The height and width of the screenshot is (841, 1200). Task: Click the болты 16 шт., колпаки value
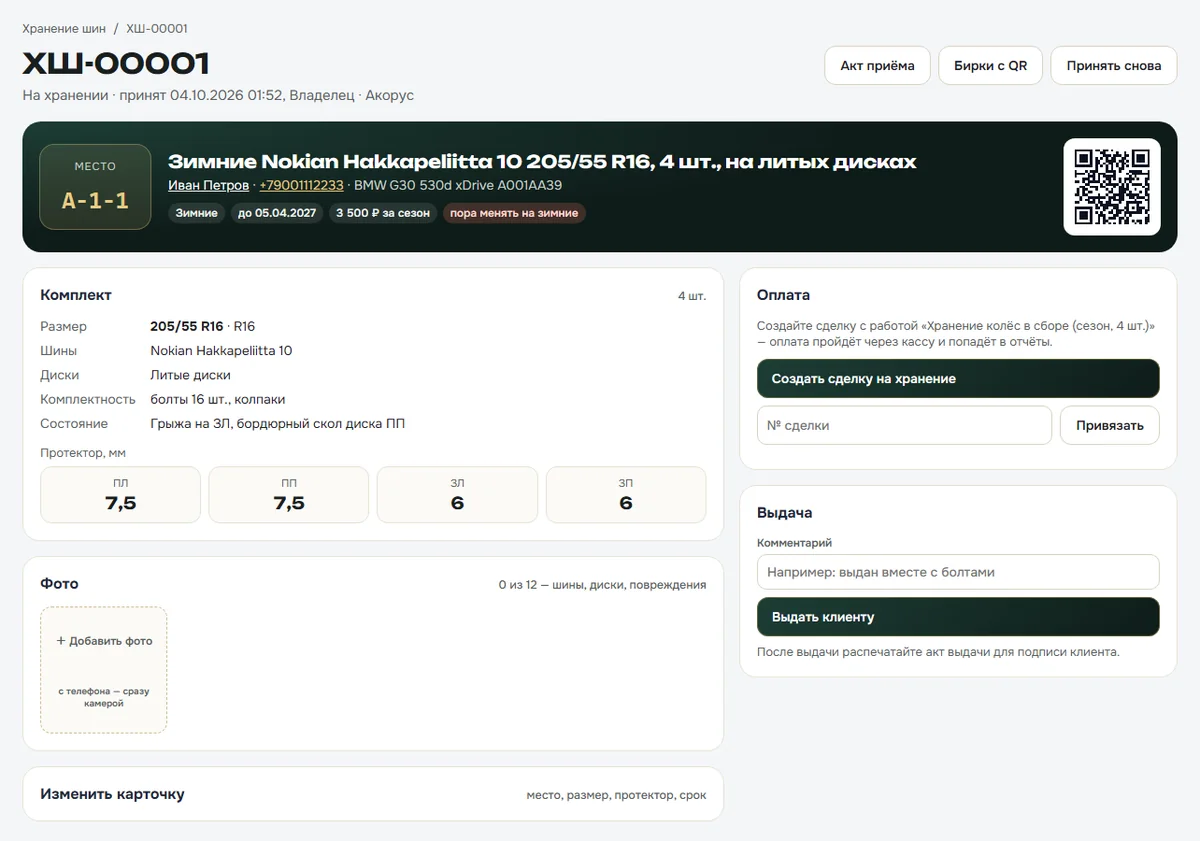point(217,399)
